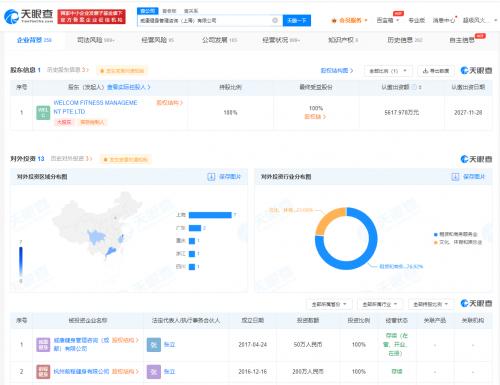This screenshot has width=500, height=385.
Task: Open 张立 legal representative link in row 1
Action: coord(169,345)
